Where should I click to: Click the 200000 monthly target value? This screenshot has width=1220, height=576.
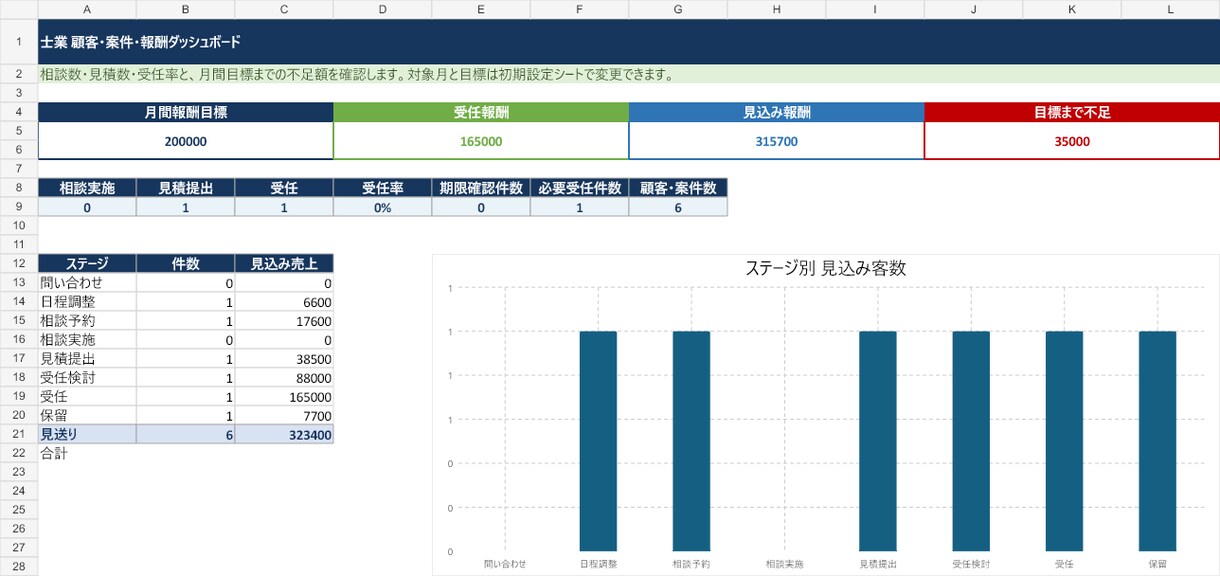(185, 141)
